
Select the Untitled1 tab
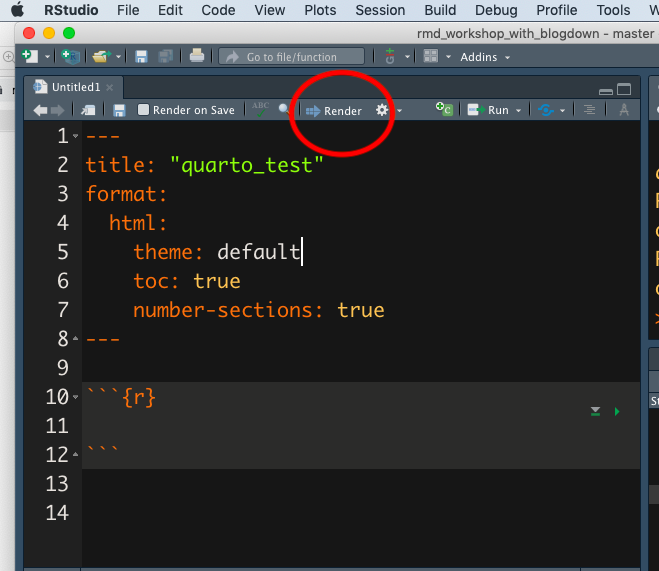coord(76,87)
